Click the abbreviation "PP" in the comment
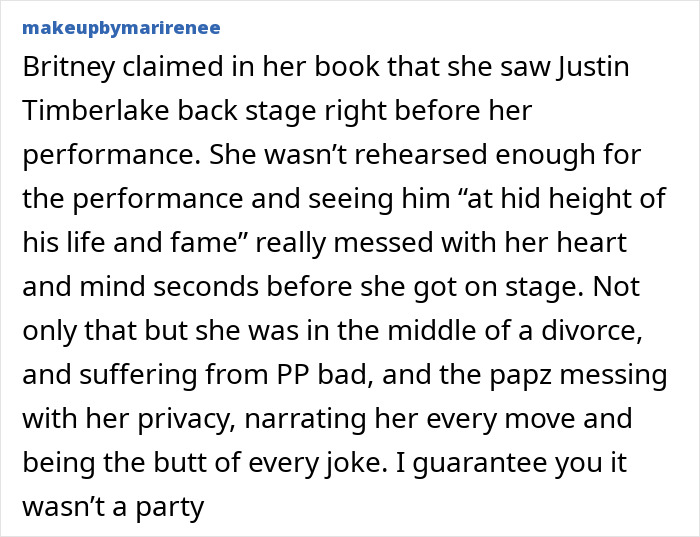 293,375
